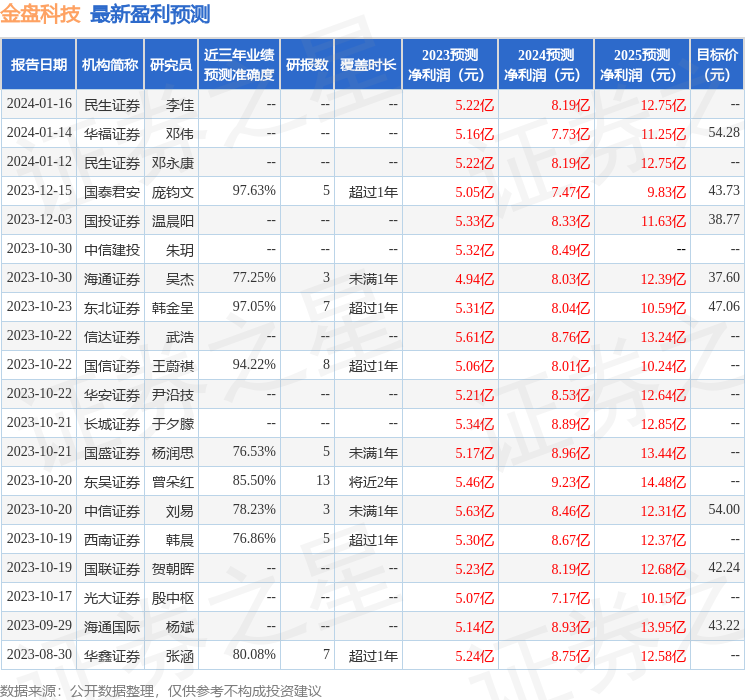Viewport: 745px width, 700px height.
Task: Select 西南证券 institution cell
Action: click(112, 540)
